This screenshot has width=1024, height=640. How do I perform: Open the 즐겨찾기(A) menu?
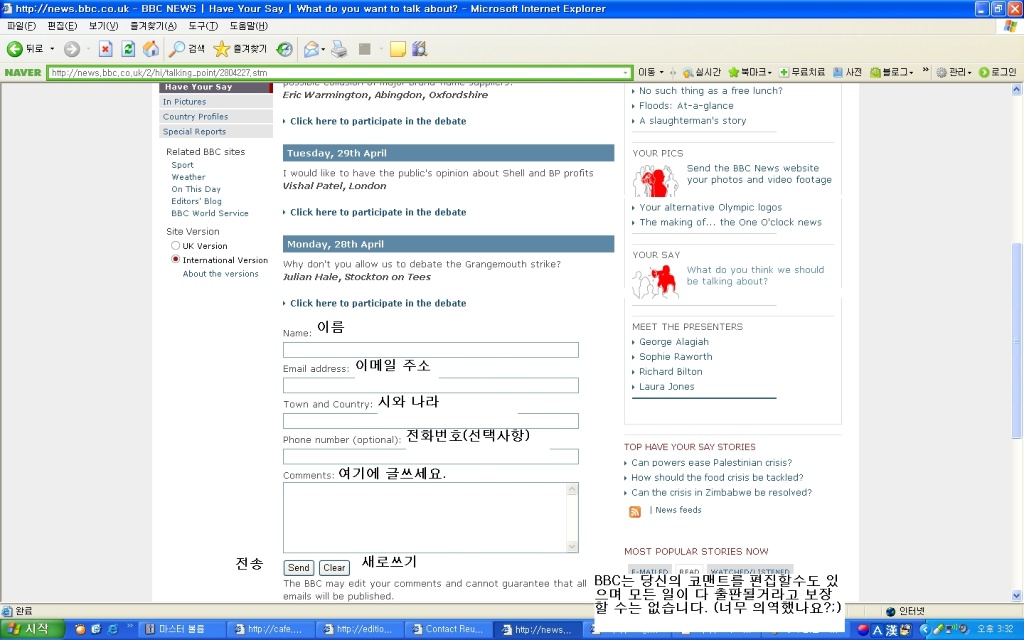[x=153, y=26]
